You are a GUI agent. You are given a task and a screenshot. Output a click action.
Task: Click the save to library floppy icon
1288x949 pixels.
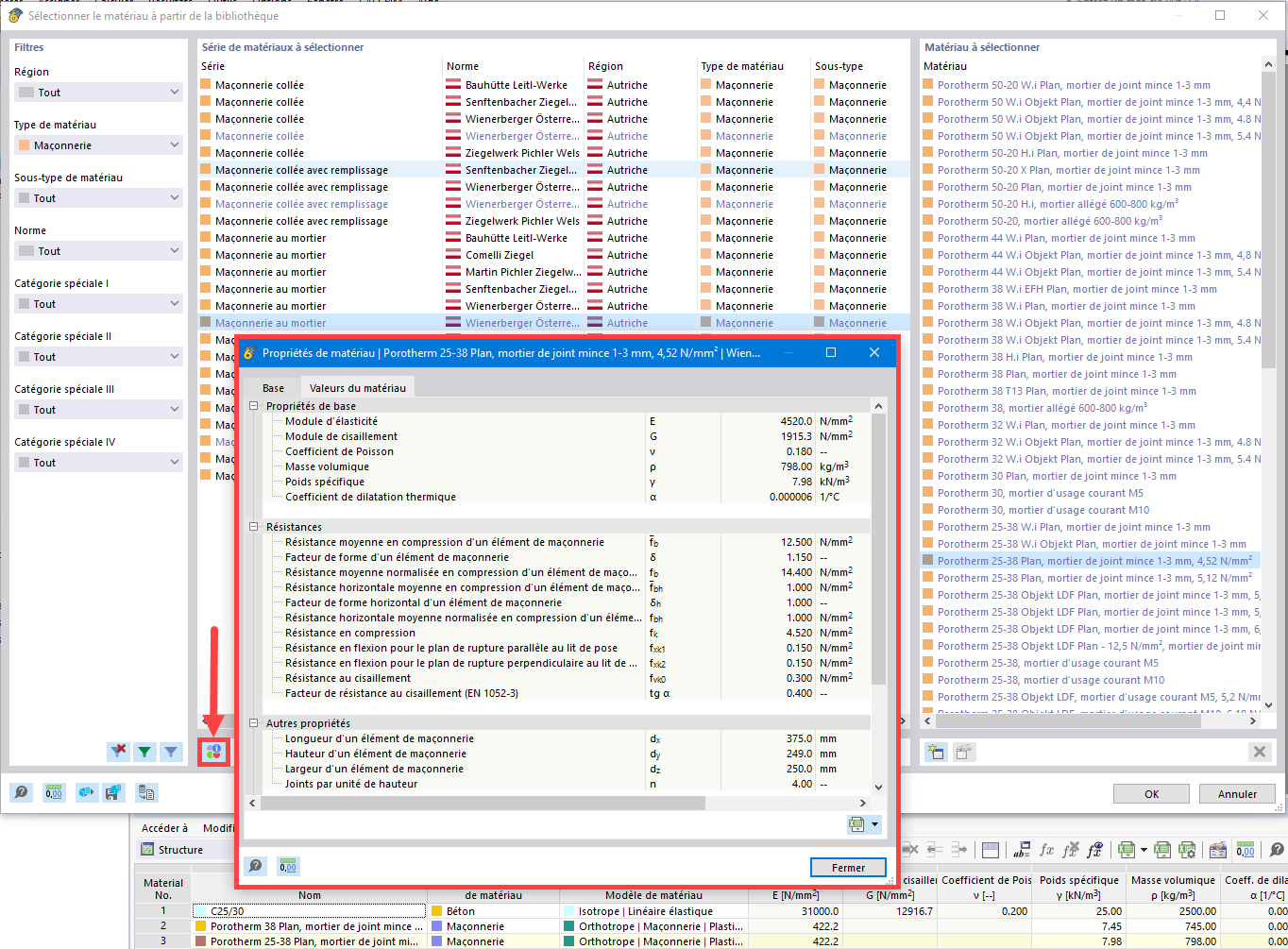pos(113,793)
